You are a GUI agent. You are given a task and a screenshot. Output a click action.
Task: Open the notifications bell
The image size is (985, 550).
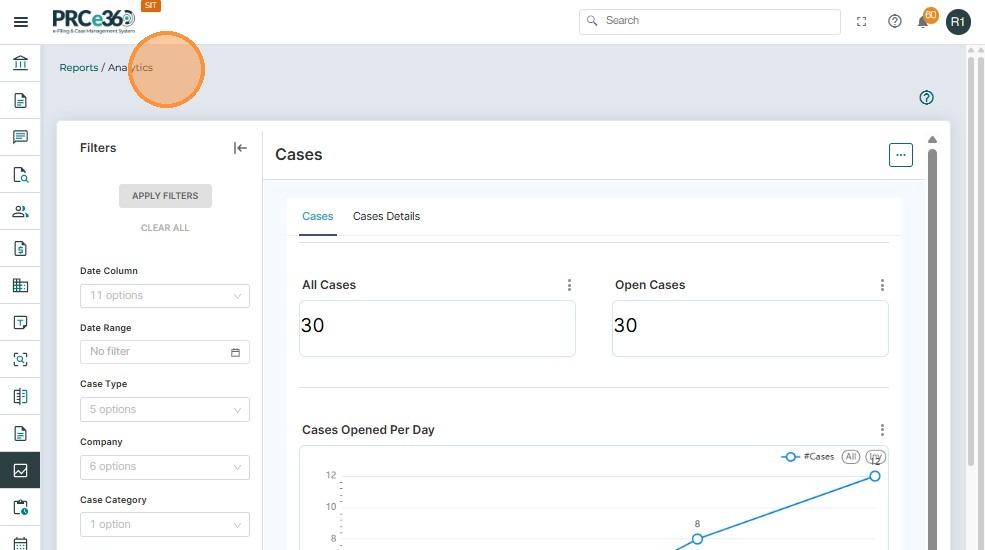(923, 22)
